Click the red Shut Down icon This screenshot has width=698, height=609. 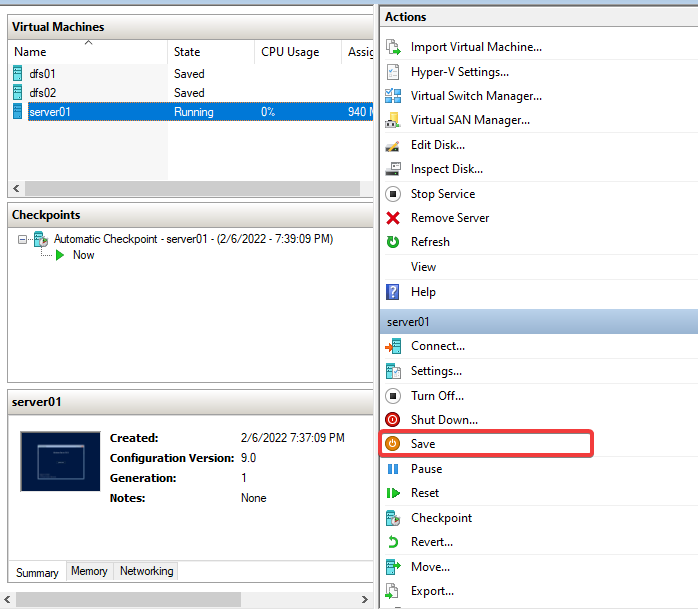(393, 420)
